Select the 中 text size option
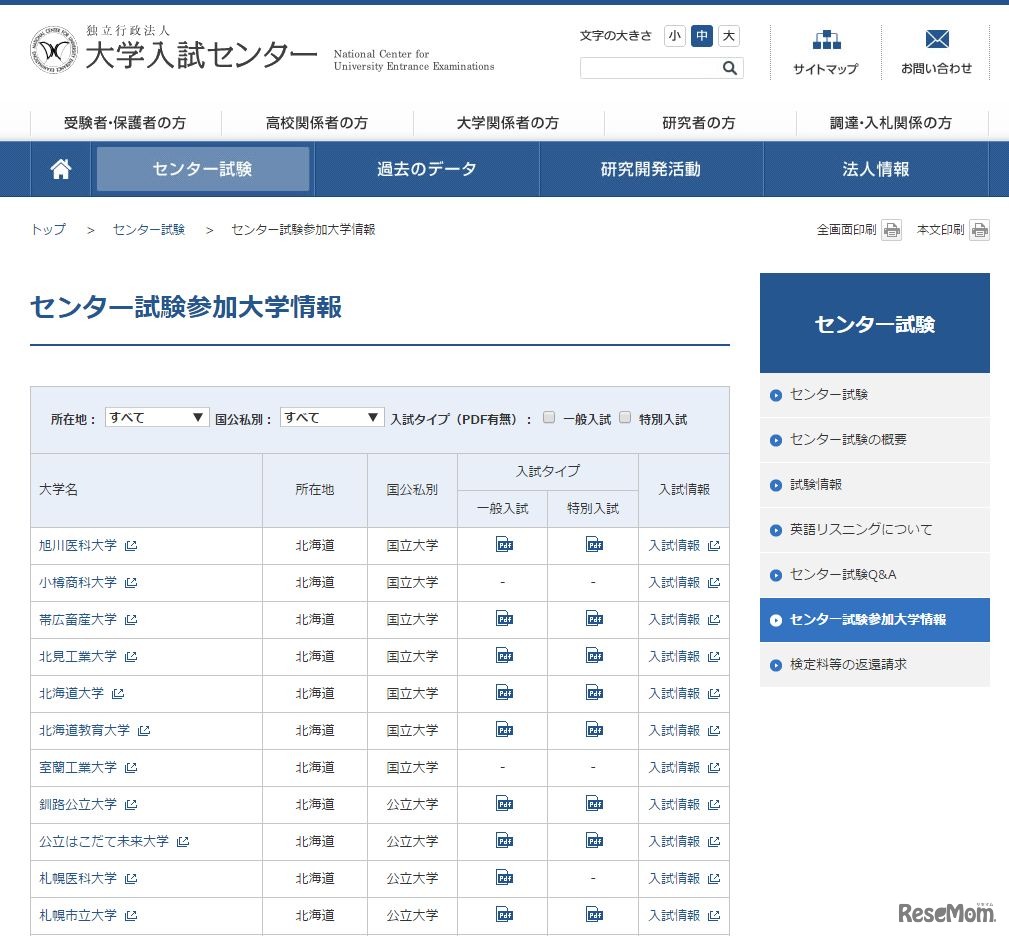The width and height of the screenshot is (1009, 936). coord(701,36)
